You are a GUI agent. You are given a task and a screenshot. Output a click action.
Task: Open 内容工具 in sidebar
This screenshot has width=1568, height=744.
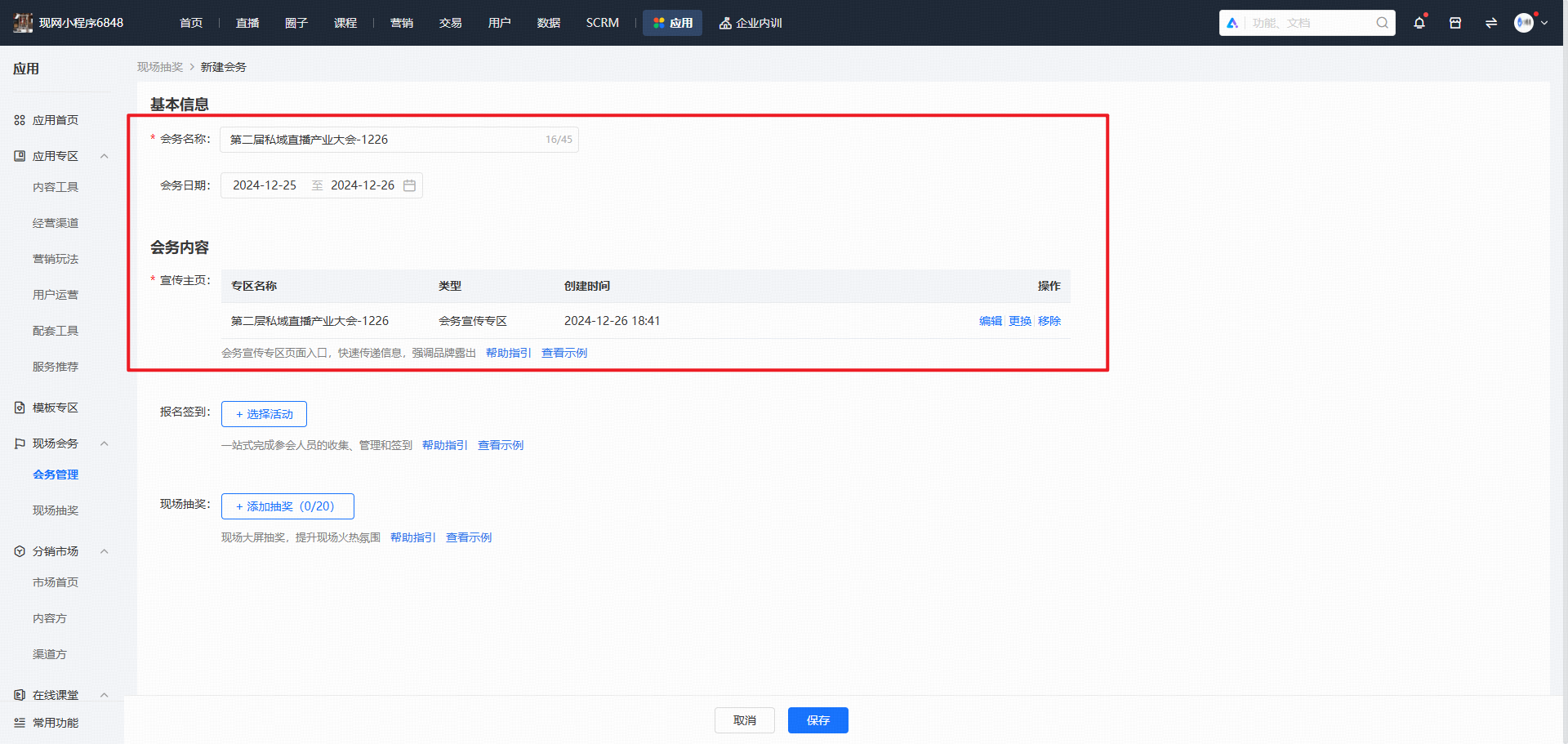coord(56,187)
